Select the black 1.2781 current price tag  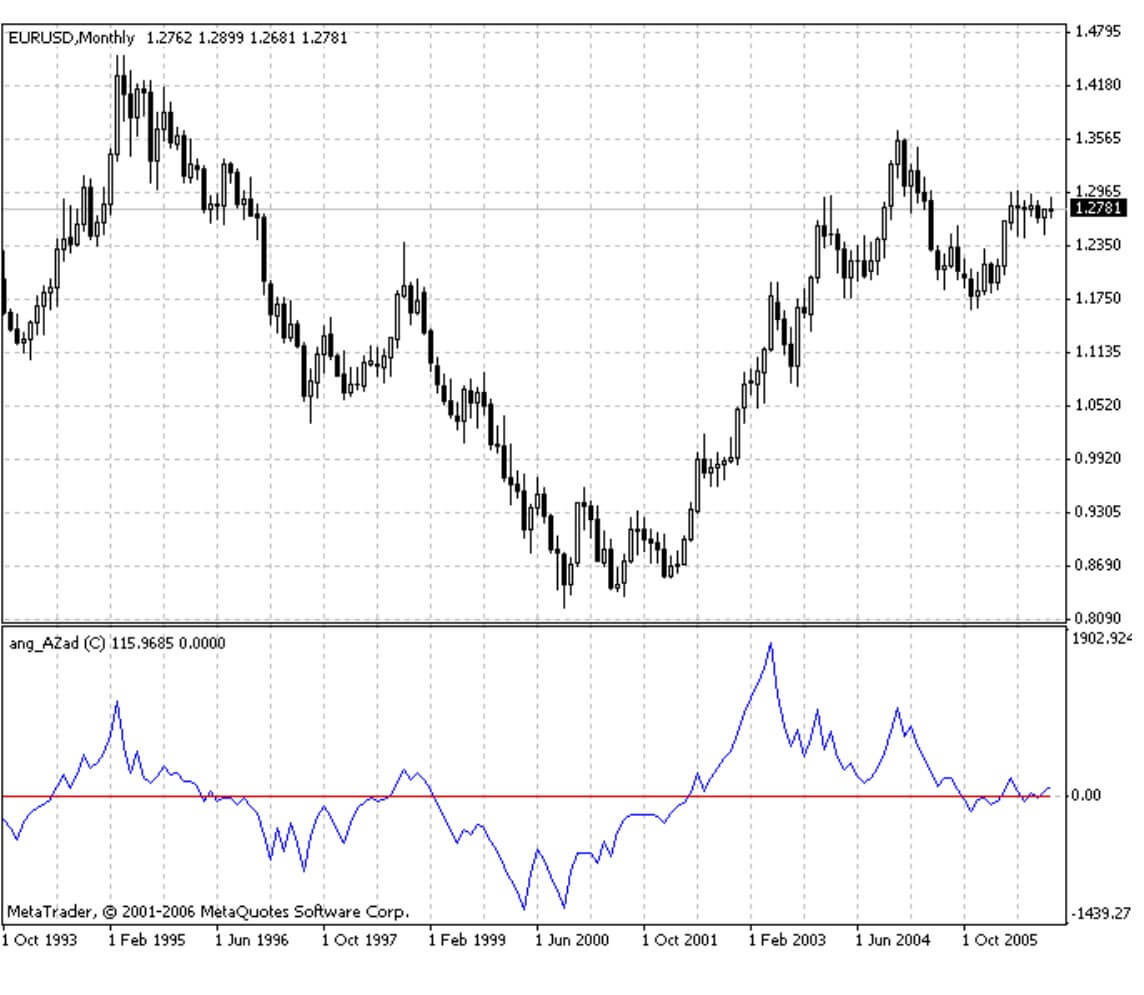point(1096,208)
